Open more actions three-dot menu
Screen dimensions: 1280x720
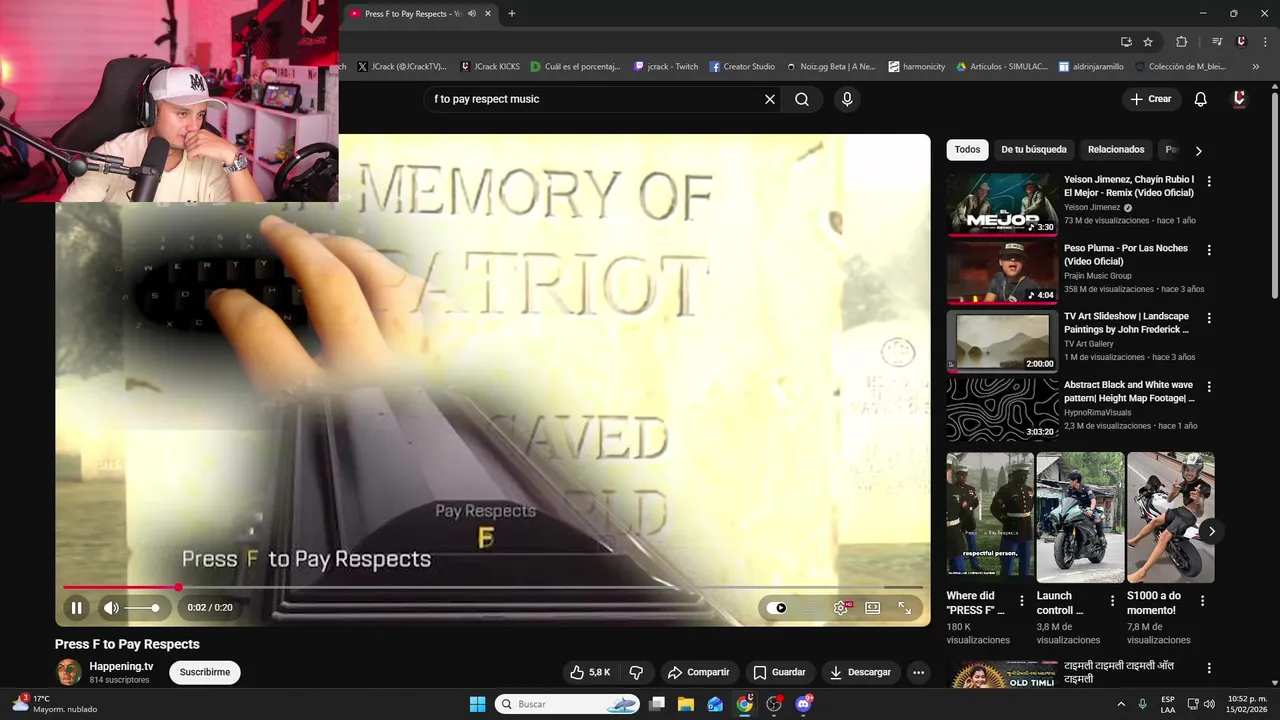918,672
